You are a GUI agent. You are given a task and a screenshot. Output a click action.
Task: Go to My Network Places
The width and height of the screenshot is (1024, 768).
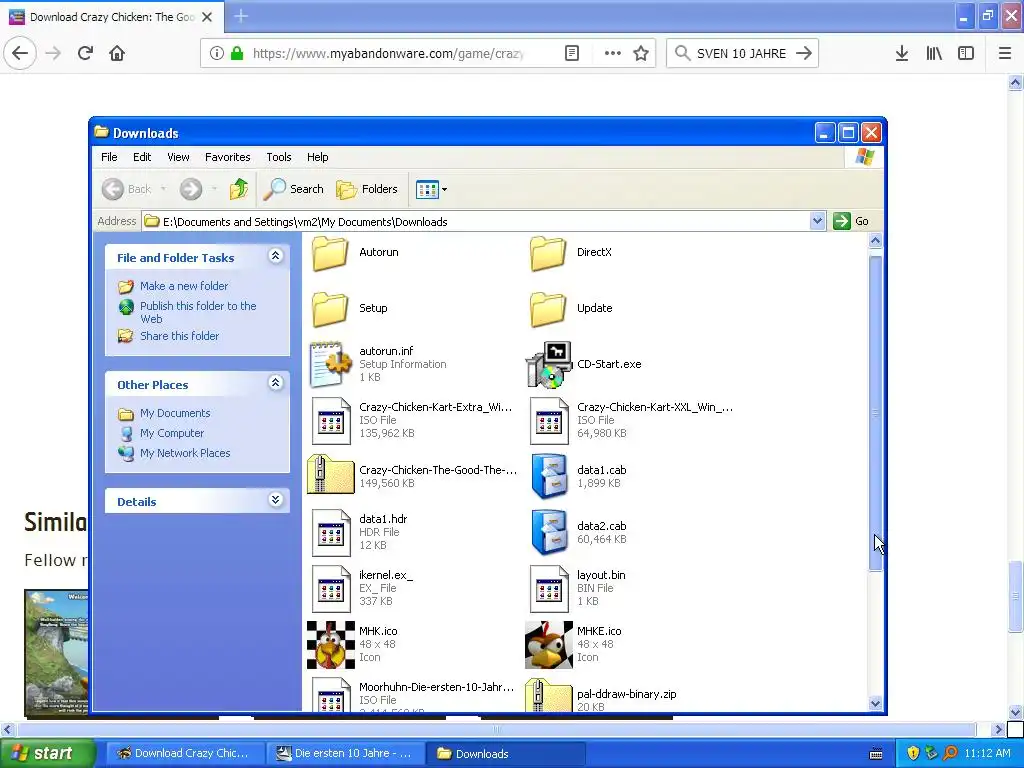185,453
